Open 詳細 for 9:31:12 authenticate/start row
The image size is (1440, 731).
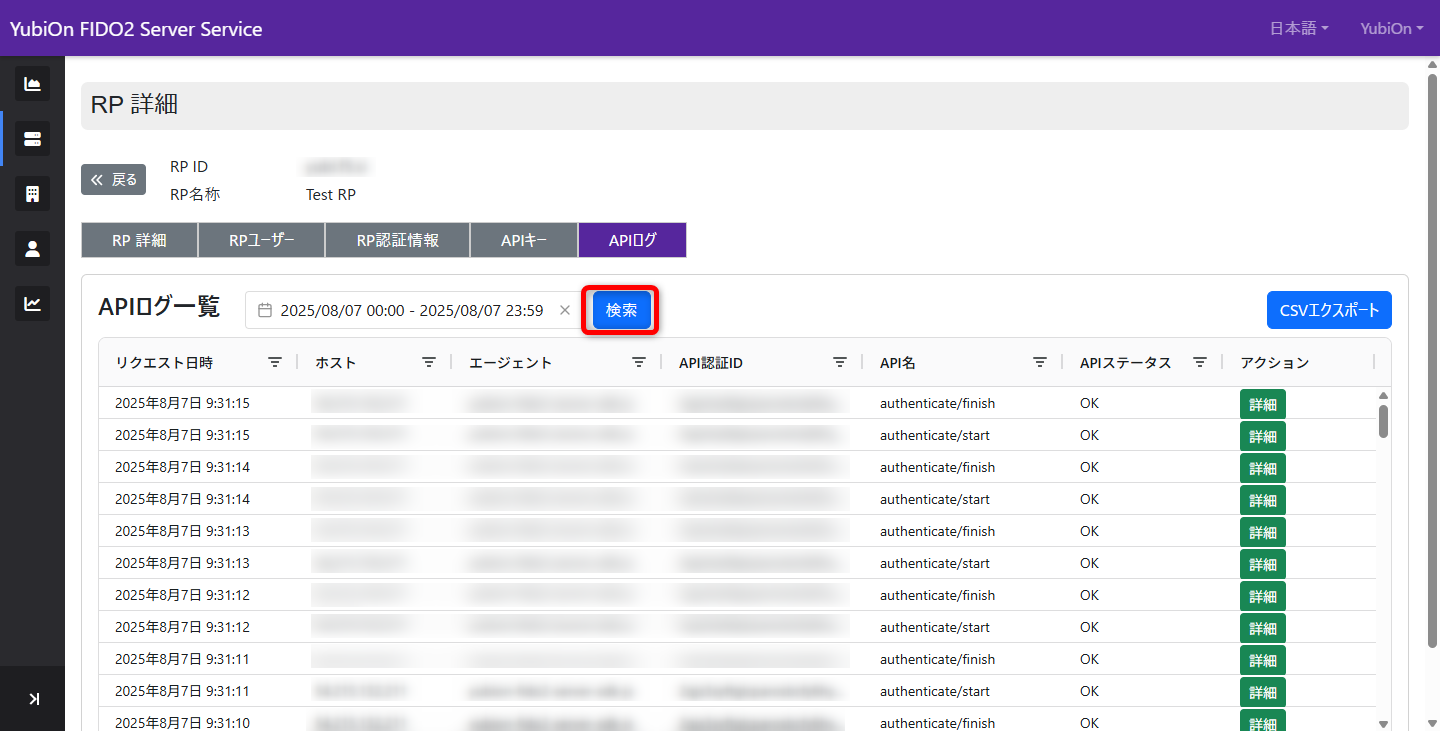coord(1263,629)
